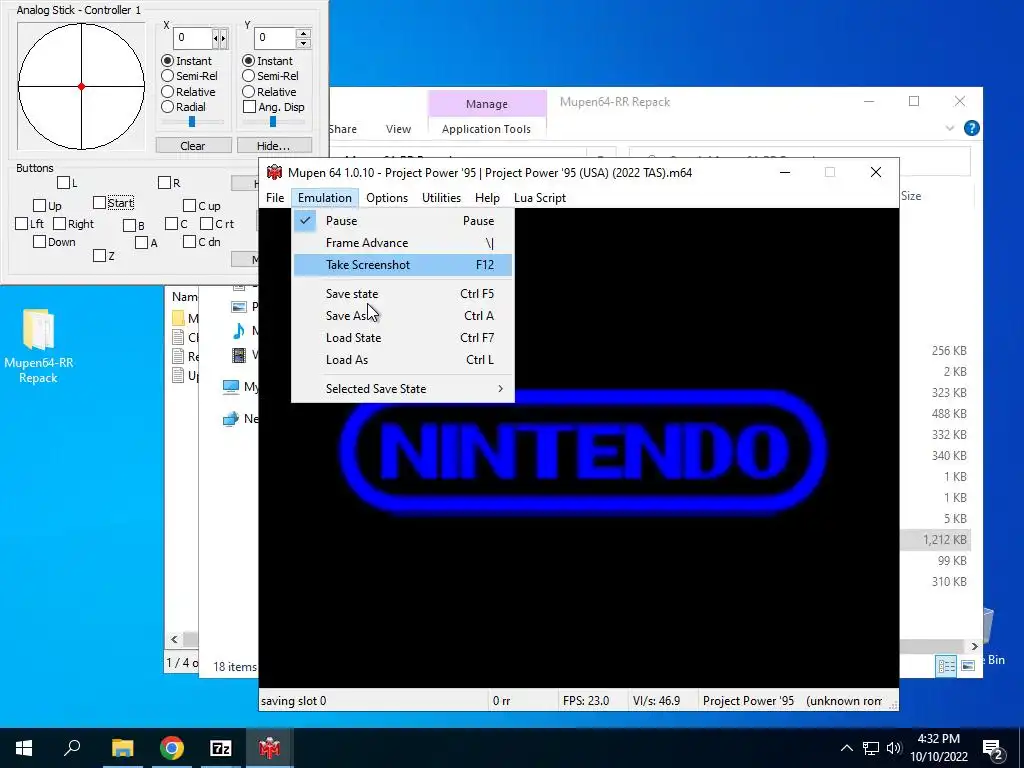
Task: Show hidden system tray icons
Action: click(846, 748)
